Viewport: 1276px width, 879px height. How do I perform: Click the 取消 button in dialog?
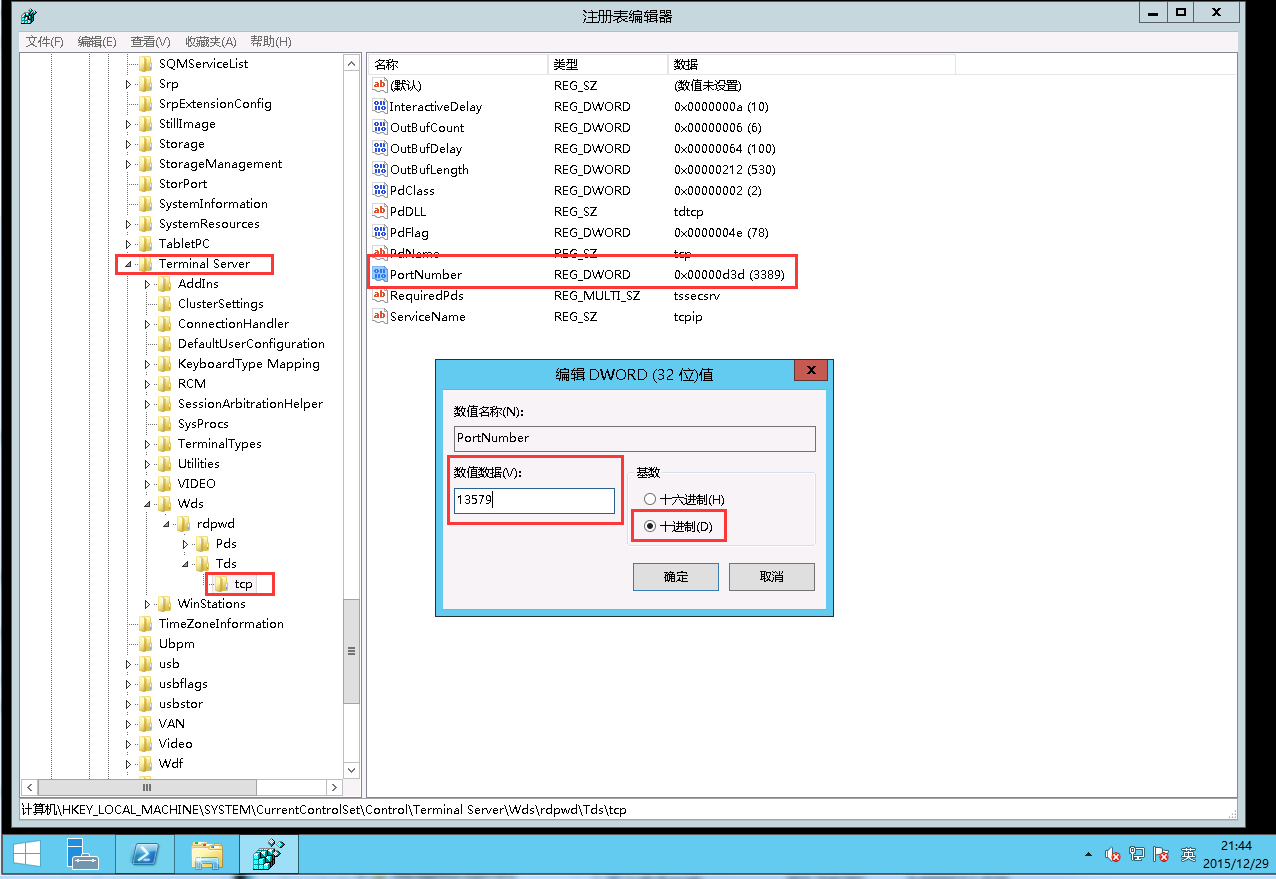(771, 577)
